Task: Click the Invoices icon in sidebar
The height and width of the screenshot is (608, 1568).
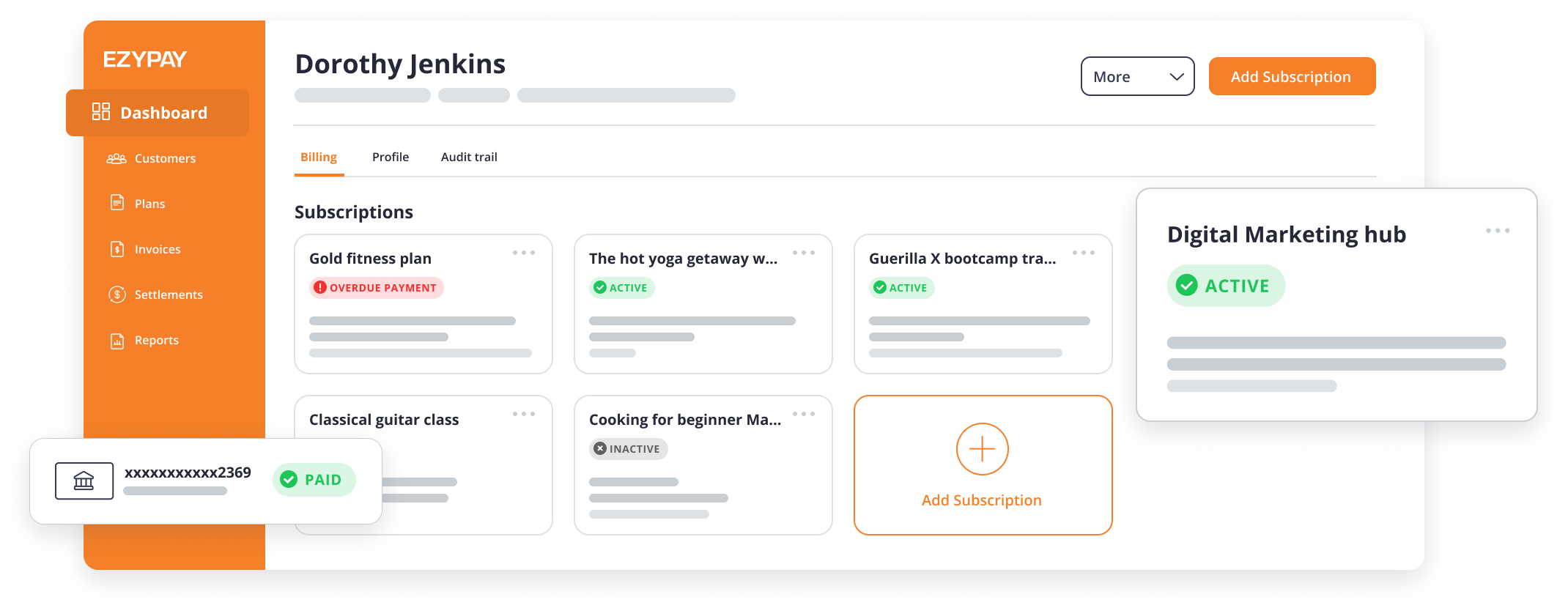Action: point(117,249)
